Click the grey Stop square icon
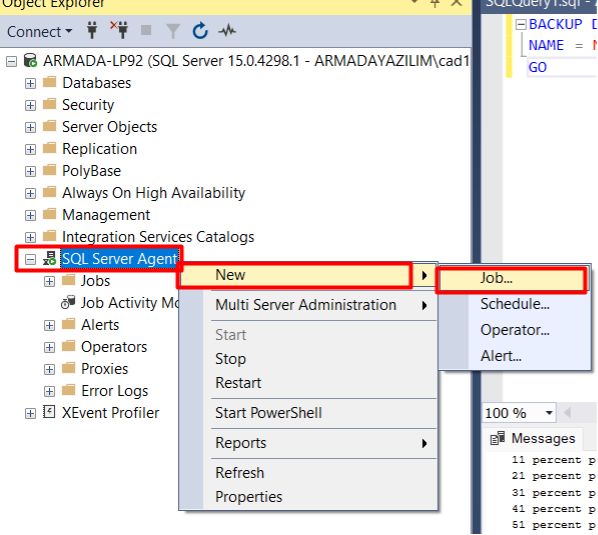The width and height of the screenshot is (598, 535). pyautogui.click(x=146, y=30)
